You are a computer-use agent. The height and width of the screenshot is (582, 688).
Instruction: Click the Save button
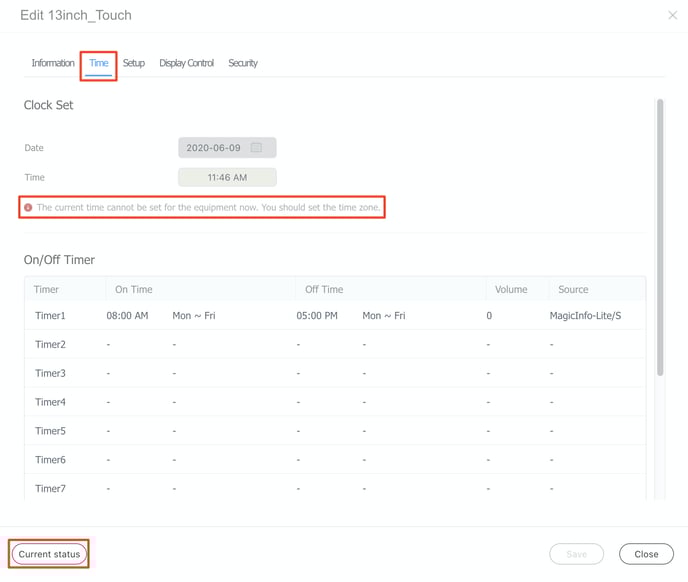(577, 554)
